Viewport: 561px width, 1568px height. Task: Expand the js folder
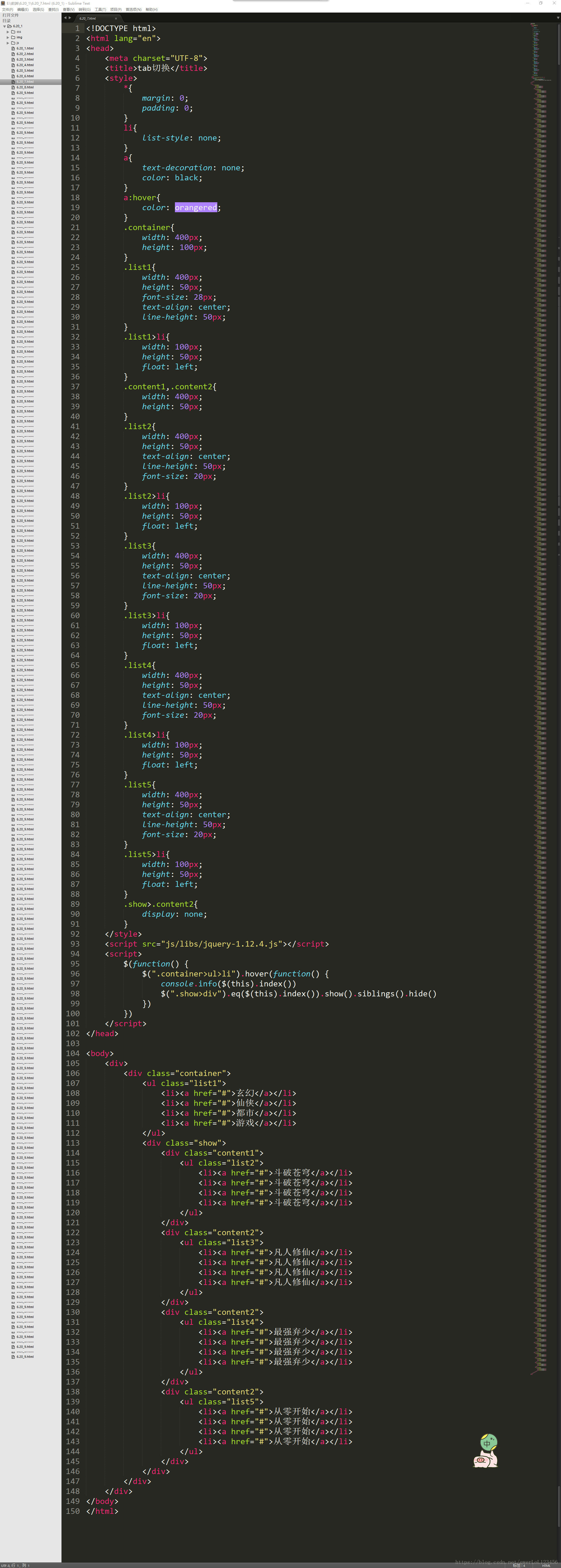click(8, 43)
